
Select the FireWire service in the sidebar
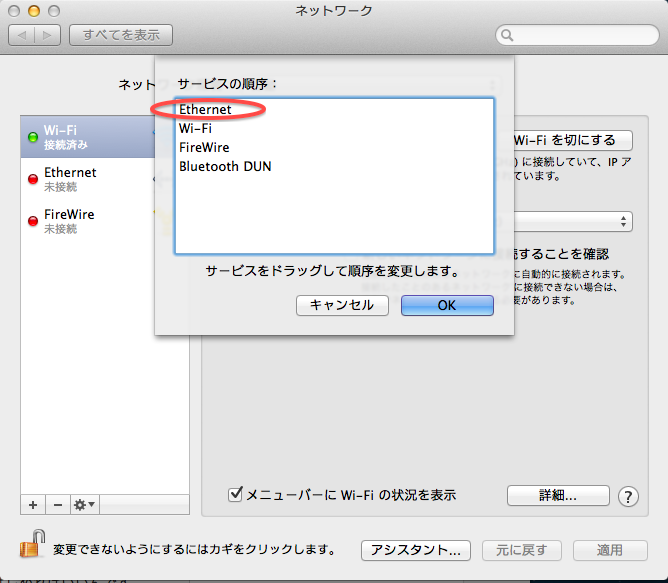tap(87, 221)
